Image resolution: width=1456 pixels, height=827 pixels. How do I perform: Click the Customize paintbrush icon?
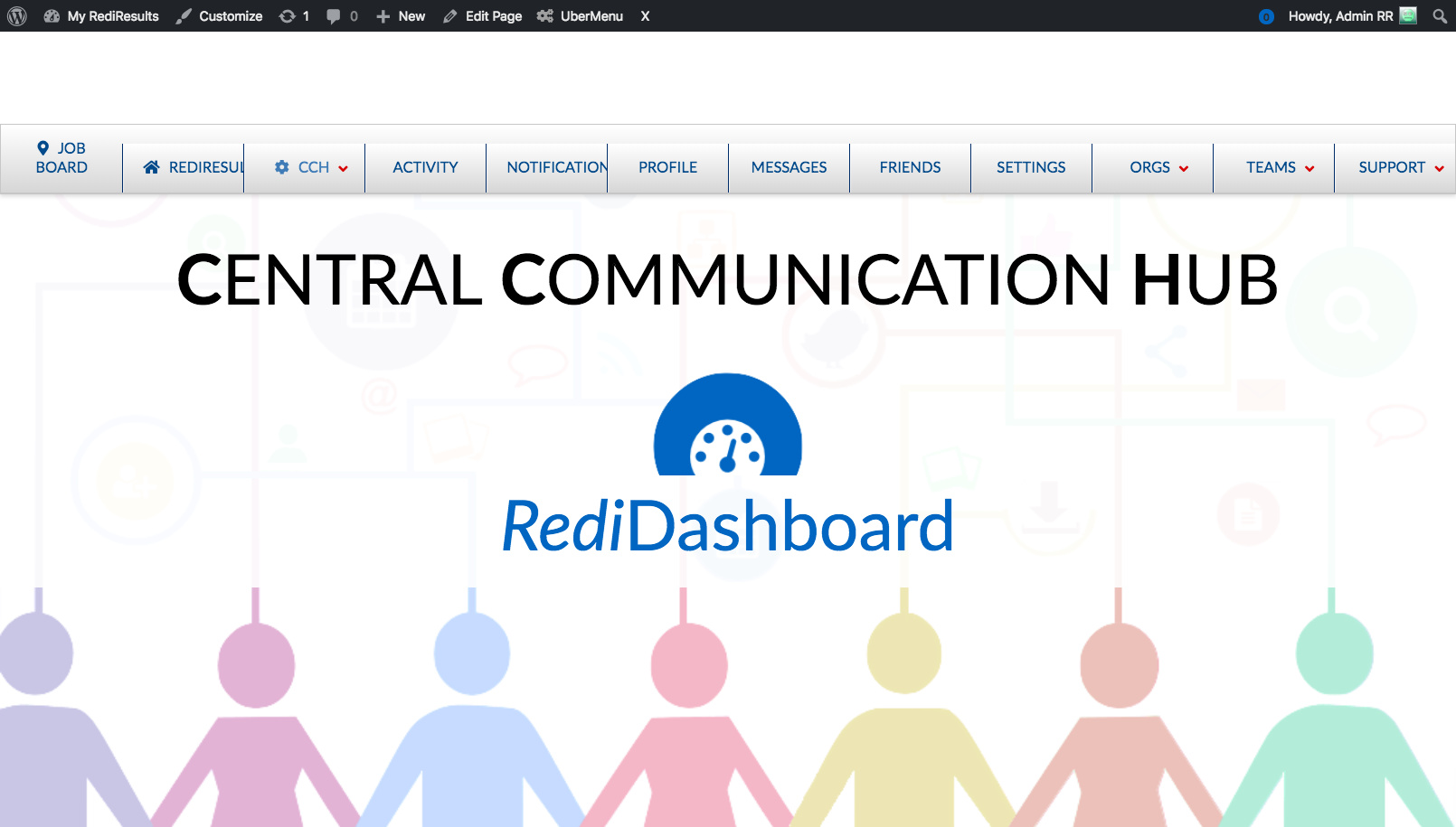(184, 16)
